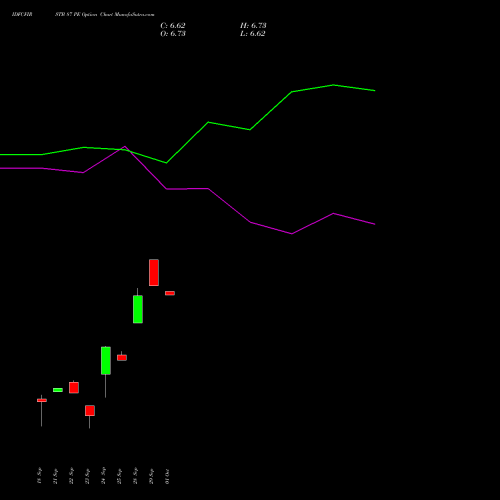Screen dimensions: 500x500
Task: Click the high value H: 6.73
Action: 253,25
